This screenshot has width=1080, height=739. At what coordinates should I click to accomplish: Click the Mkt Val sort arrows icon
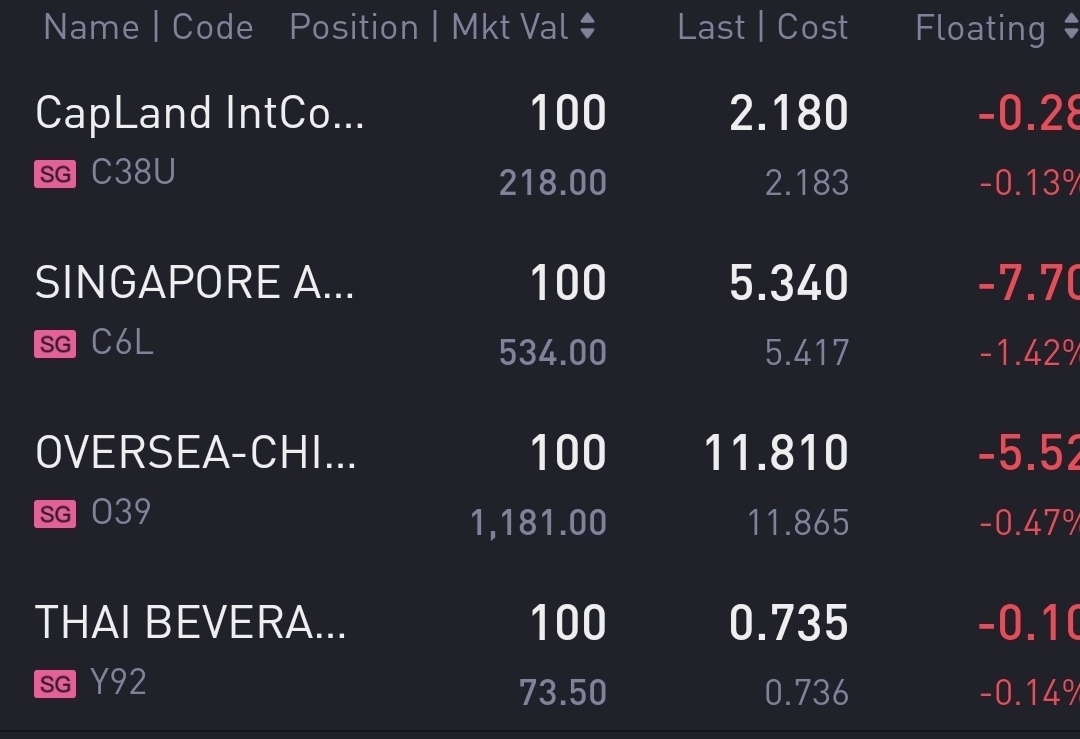tap(588, 28)
